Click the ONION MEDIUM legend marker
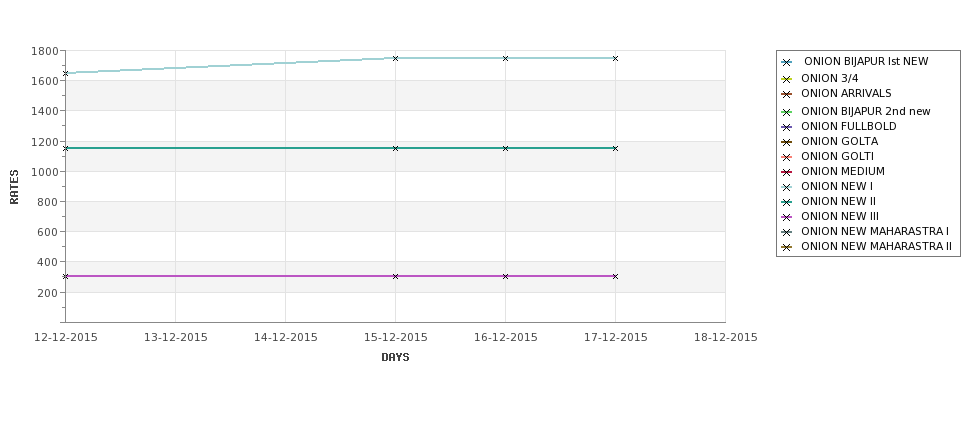The height and width of the screenshot is (429, 975). tap(787, 172)
